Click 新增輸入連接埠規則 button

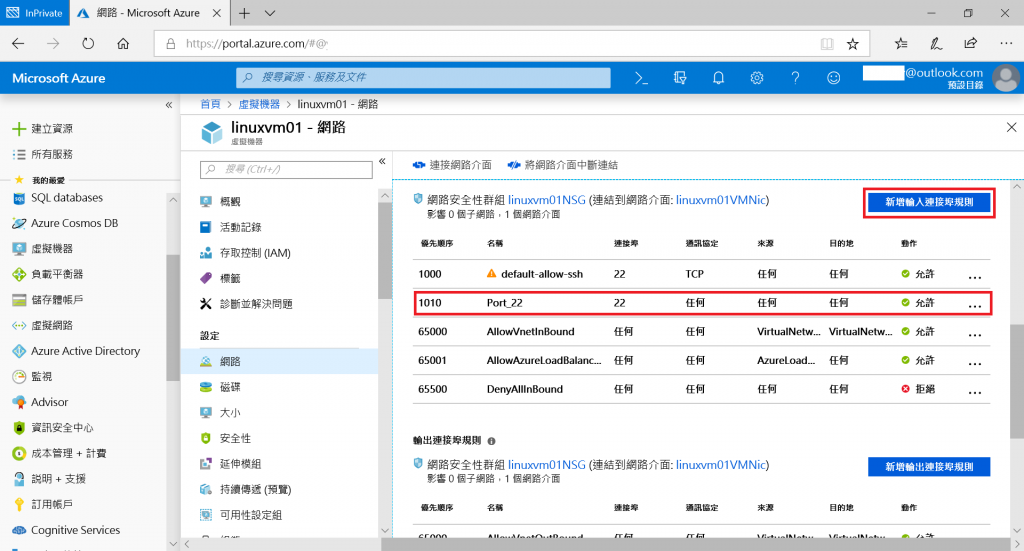pyautogui.click(x=929, y=202)
